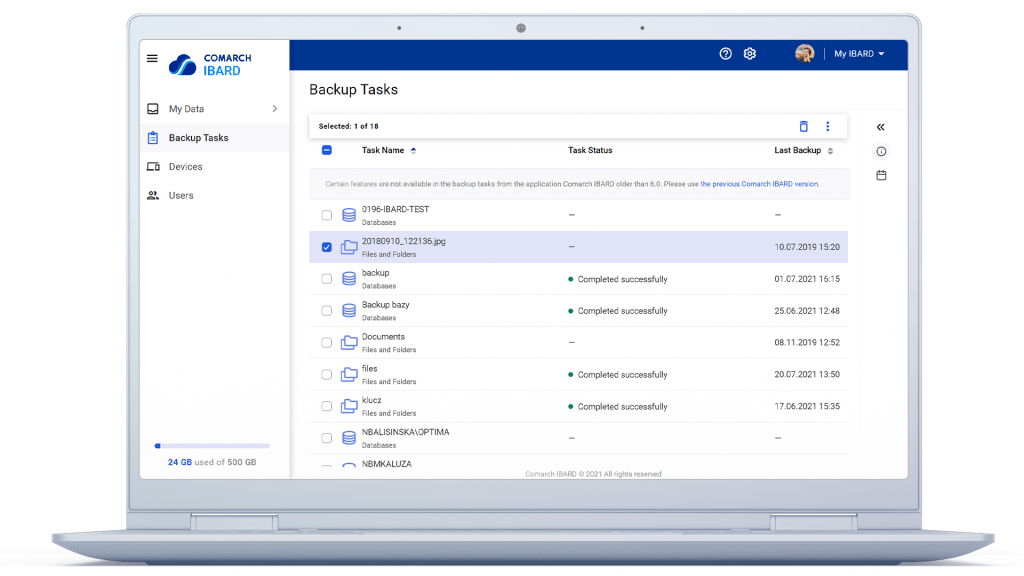Open the NBALISINSKA\OPTIMA task name
This screenshot has height=576, width=1024.
tap(406, 432)
